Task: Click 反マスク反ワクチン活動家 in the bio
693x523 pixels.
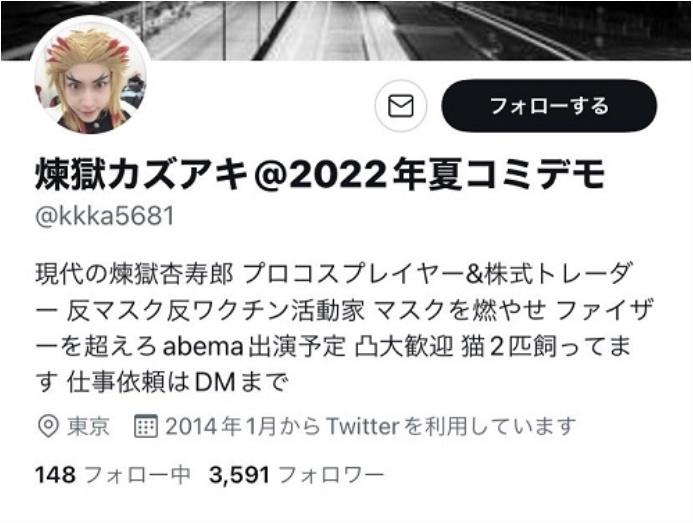Action: click(x=215, y=310)
